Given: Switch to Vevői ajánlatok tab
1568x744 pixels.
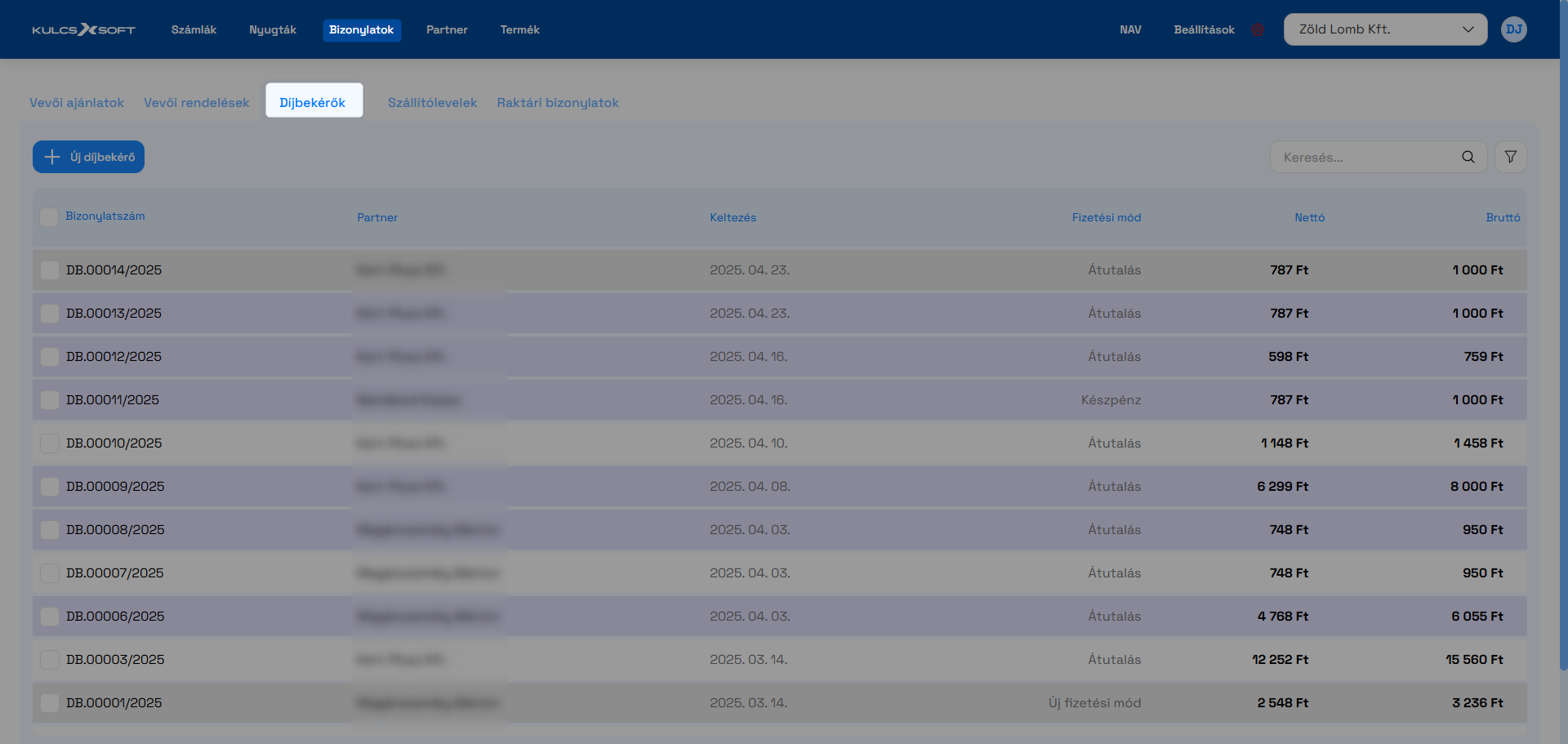Looking at the screenshot, I should click(77, 103).
